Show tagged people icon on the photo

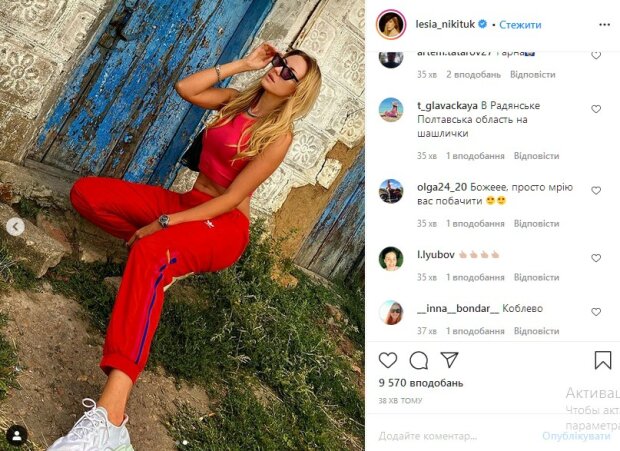click(17, 436)
